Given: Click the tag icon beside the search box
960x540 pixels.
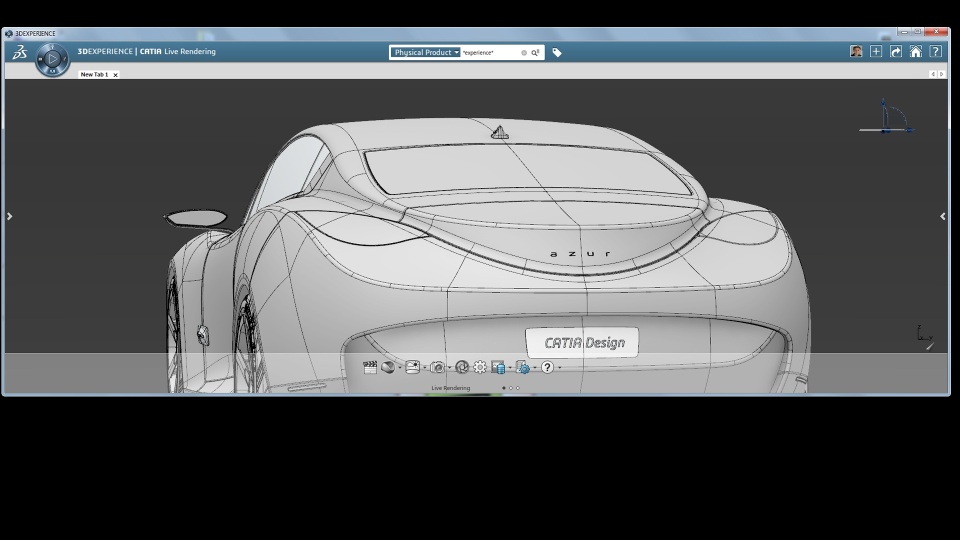Looking at the screenshot, I should (x=557, y=53).
